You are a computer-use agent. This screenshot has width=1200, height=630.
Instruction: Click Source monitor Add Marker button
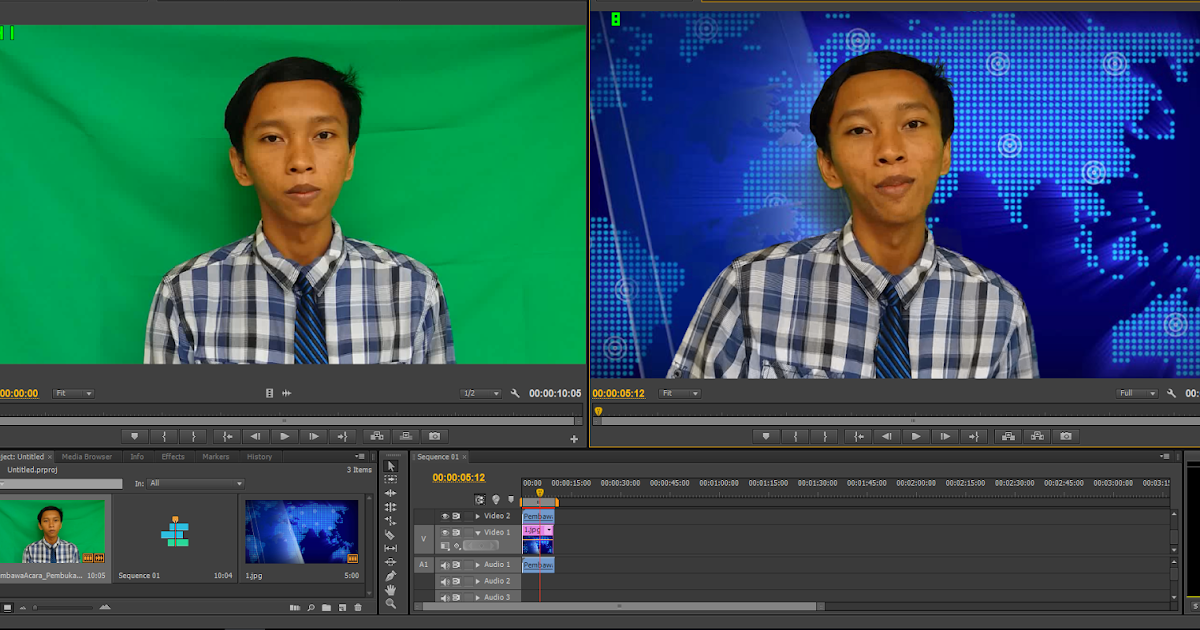[135, 436]
